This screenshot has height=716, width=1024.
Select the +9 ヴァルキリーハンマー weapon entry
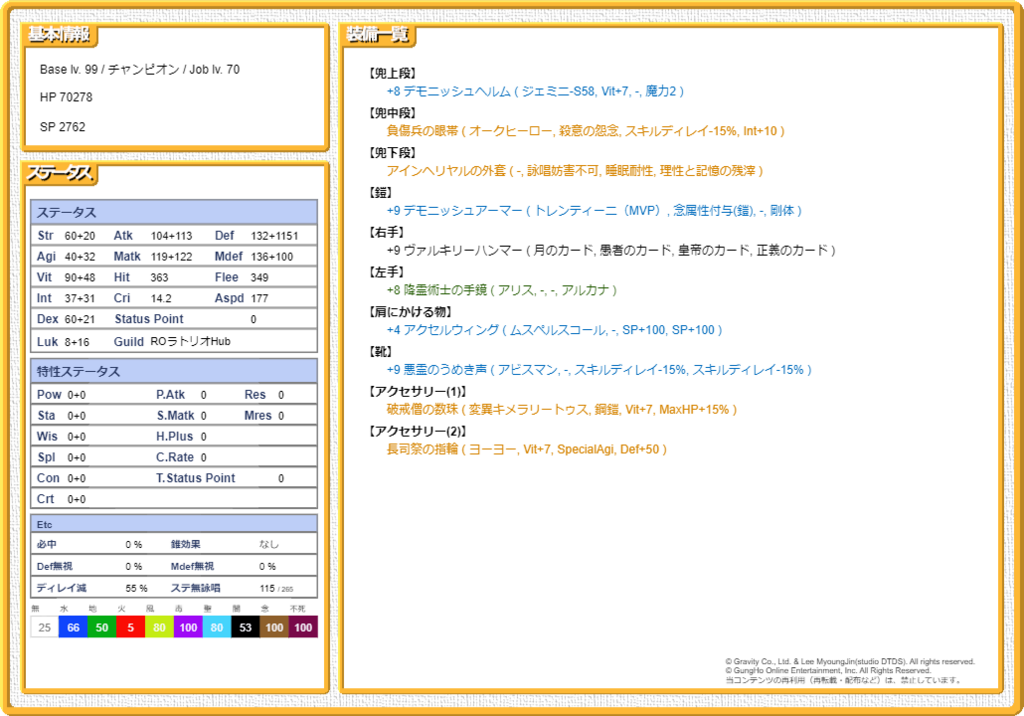click(610, 250)
